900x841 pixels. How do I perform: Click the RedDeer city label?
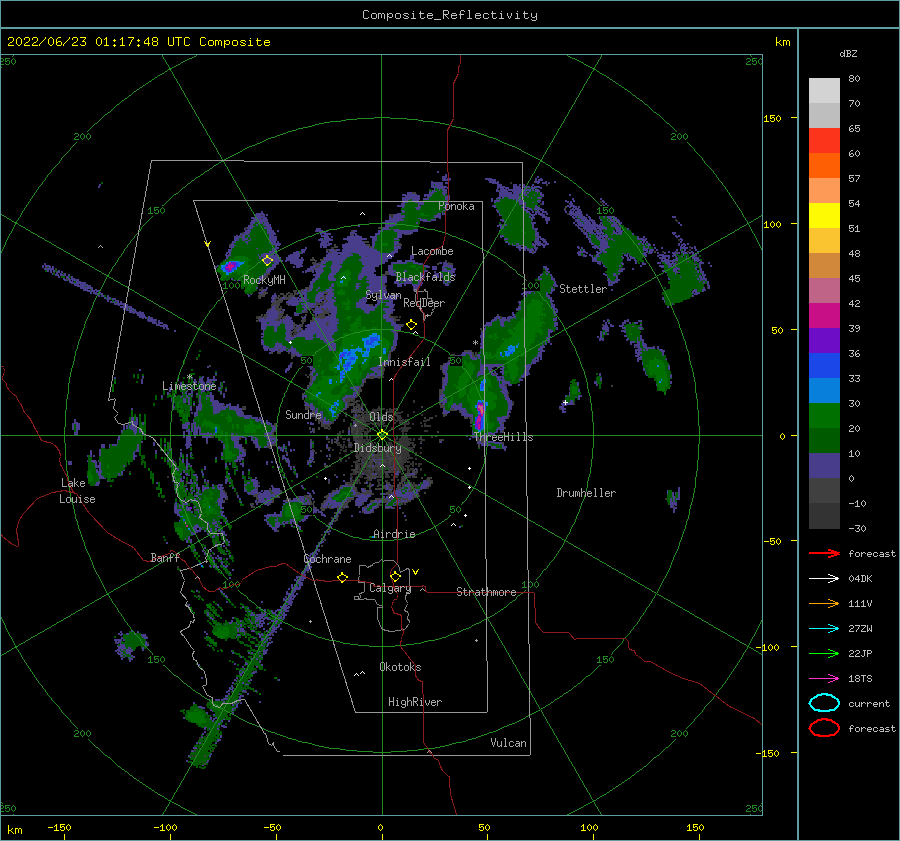pyautogui.click(x=424, y=303)
